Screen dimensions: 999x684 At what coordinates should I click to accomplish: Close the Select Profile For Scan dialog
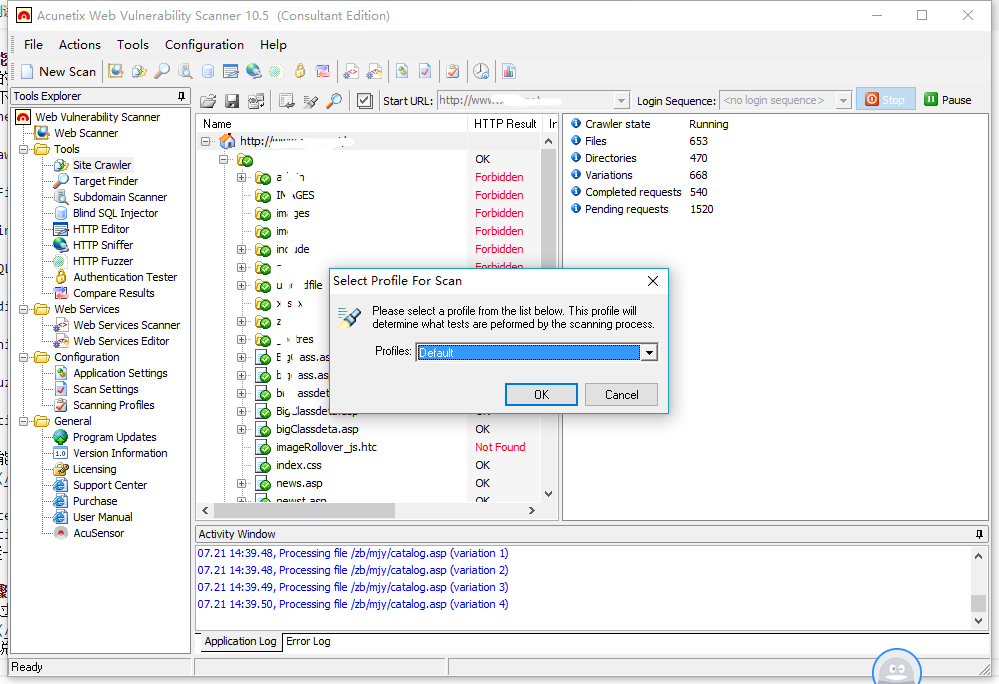652,281
